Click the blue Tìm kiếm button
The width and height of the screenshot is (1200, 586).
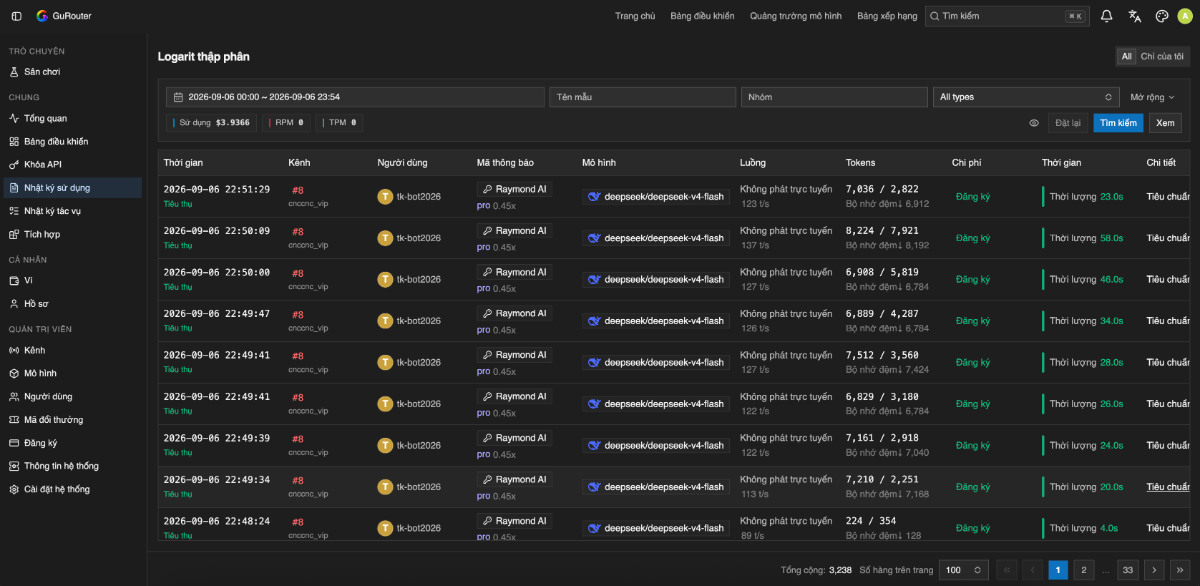click(x=1118, y=123)
